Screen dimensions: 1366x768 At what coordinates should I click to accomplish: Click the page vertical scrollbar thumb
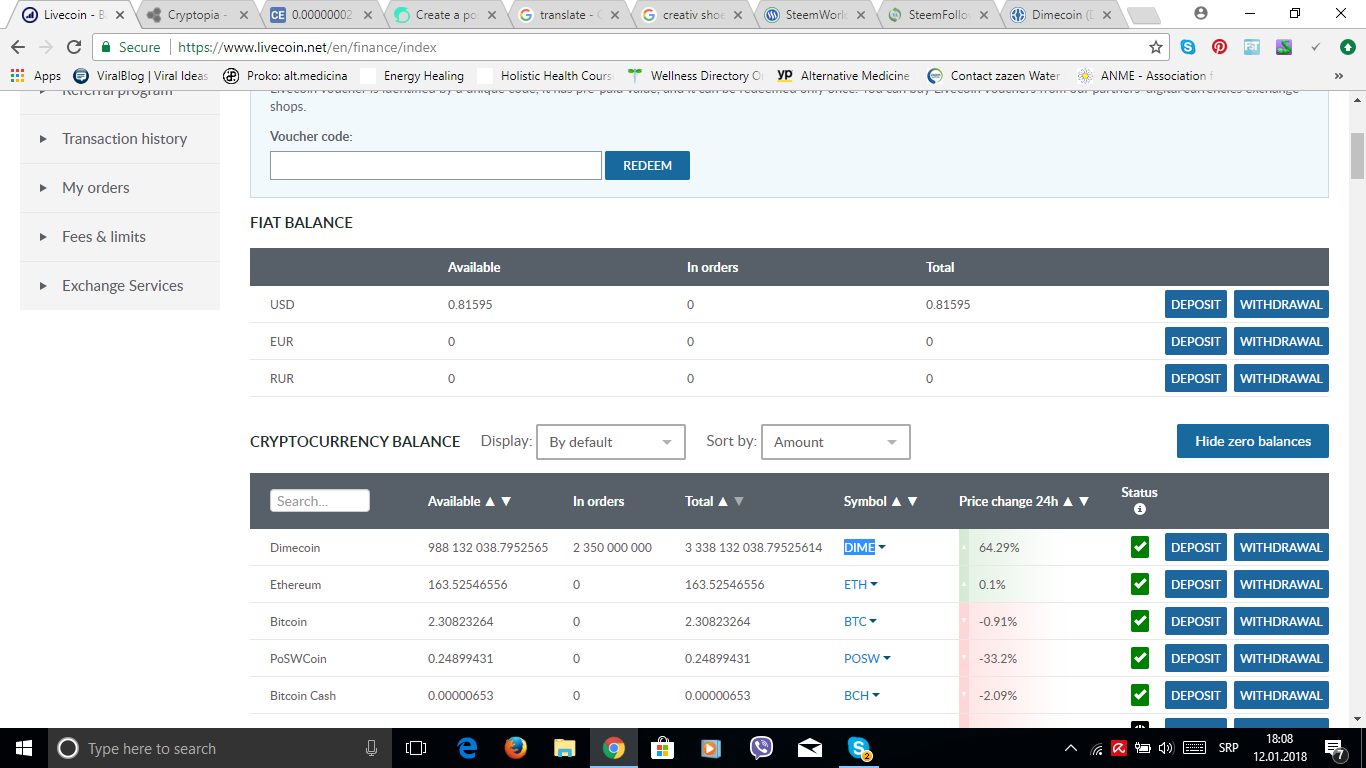pos(1357,154)
